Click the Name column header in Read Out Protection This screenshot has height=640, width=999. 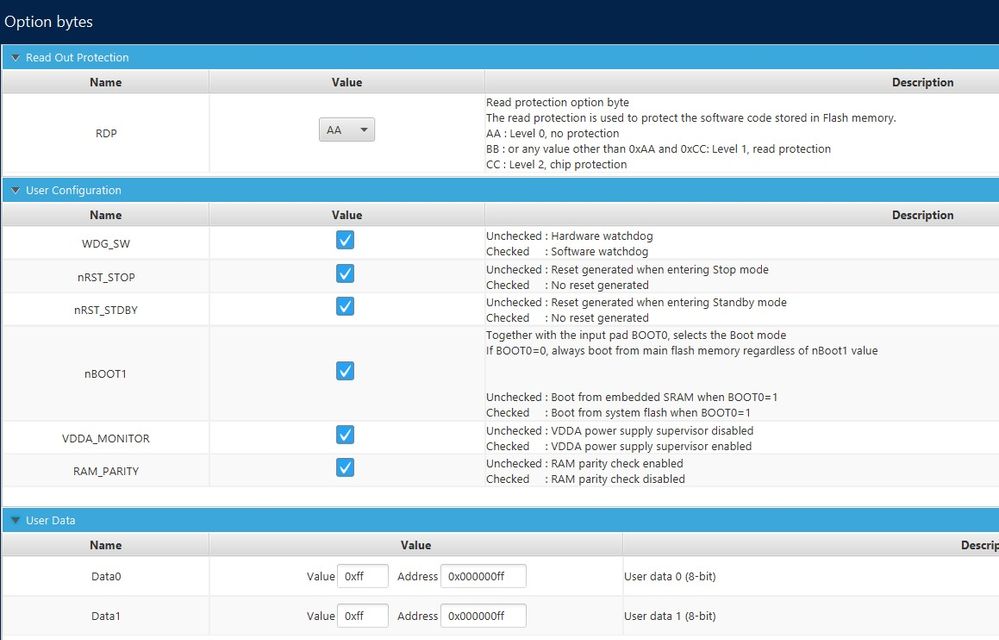click(106, 82)
